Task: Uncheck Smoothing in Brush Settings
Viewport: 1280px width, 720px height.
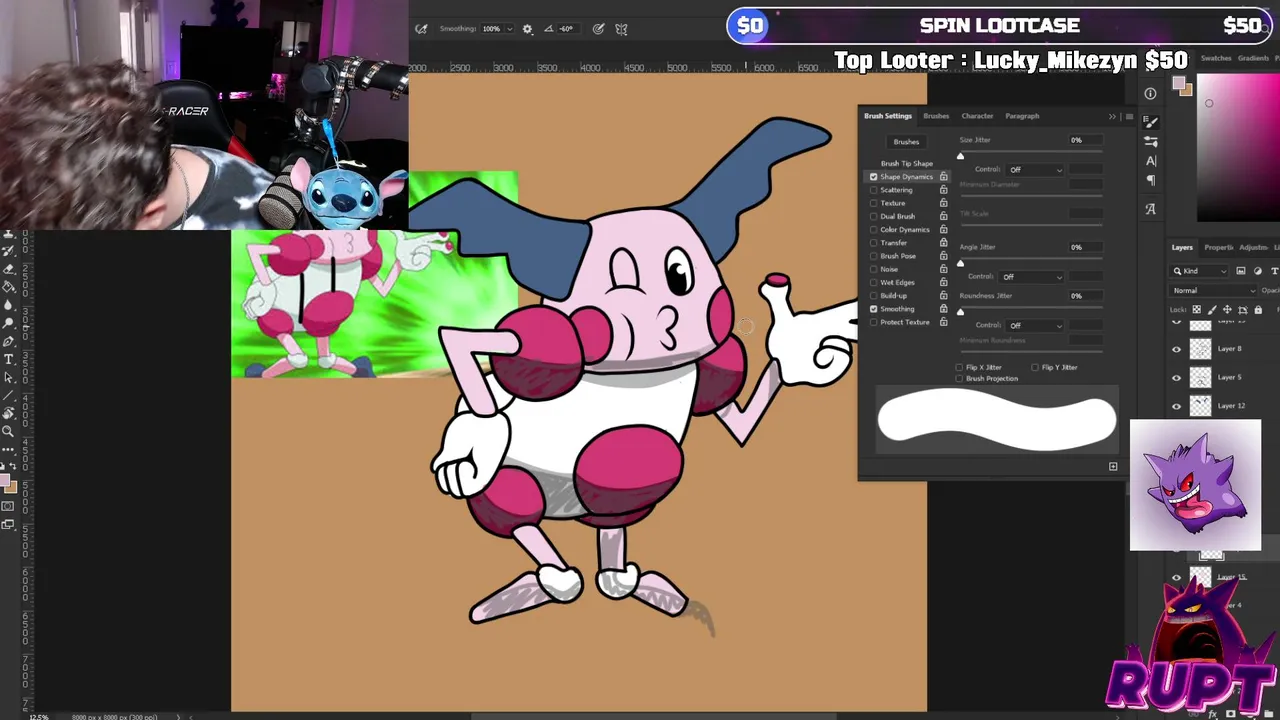Action: pyautogui.click(x=874, y=309)
